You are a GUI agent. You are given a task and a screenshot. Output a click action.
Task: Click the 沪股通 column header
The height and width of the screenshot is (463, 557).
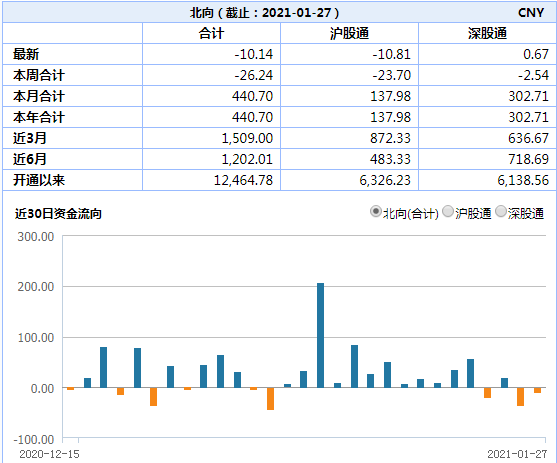click(x=349, y=33)
